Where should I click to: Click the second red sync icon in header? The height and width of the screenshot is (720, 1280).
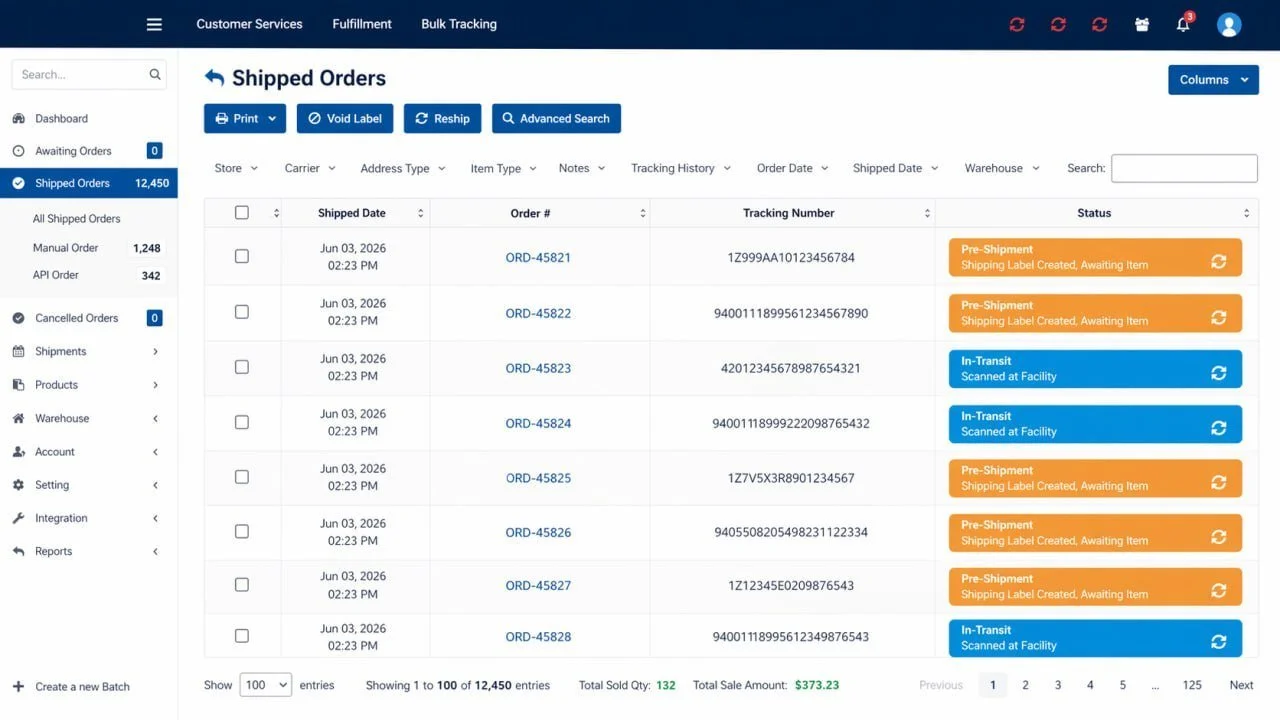point(1058,24)
